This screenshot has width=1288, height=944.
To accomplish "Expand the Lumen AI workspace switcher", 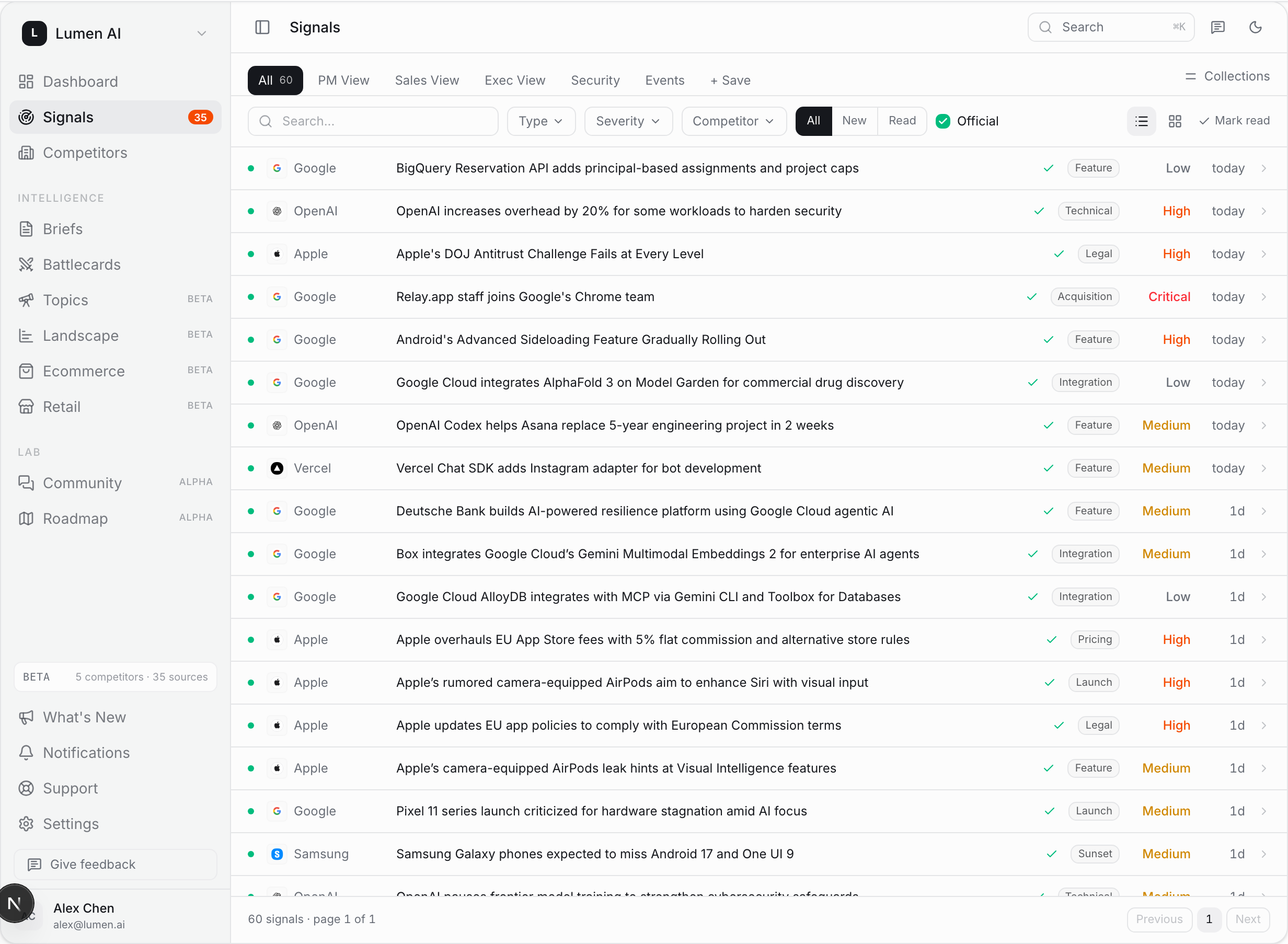I will (x=202, y=33).
